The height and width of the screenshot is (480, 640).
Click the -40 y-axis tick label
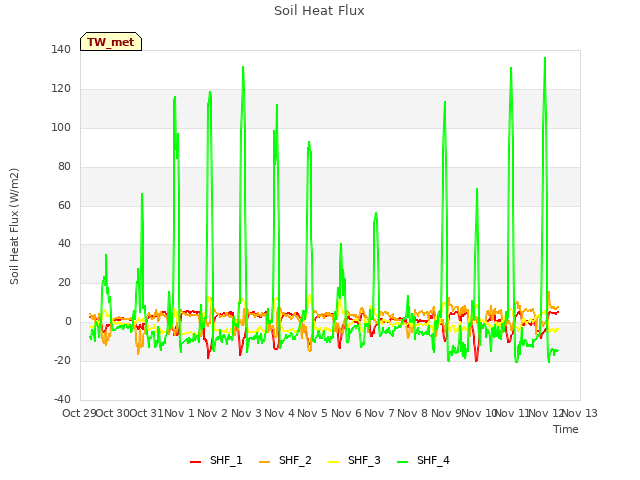pyautogui.click(x=62, y=399)
